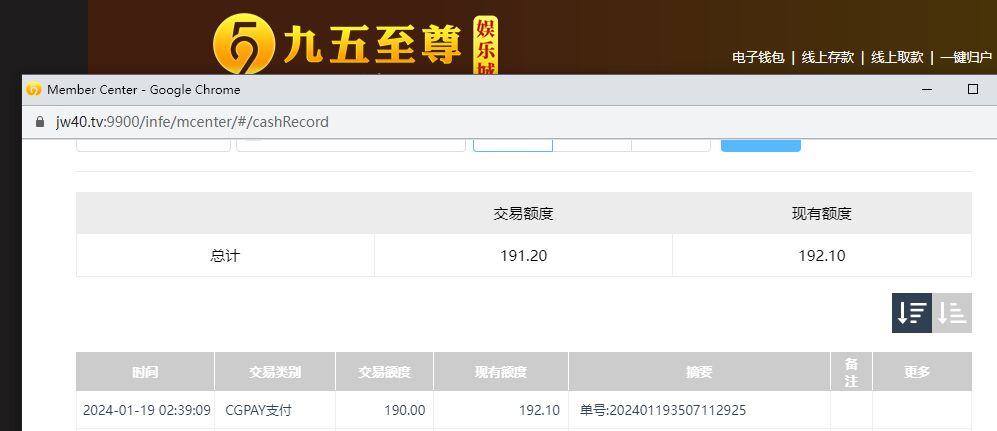Click the Member Center window favicon

pyautogui.click(x=34, y=90)
